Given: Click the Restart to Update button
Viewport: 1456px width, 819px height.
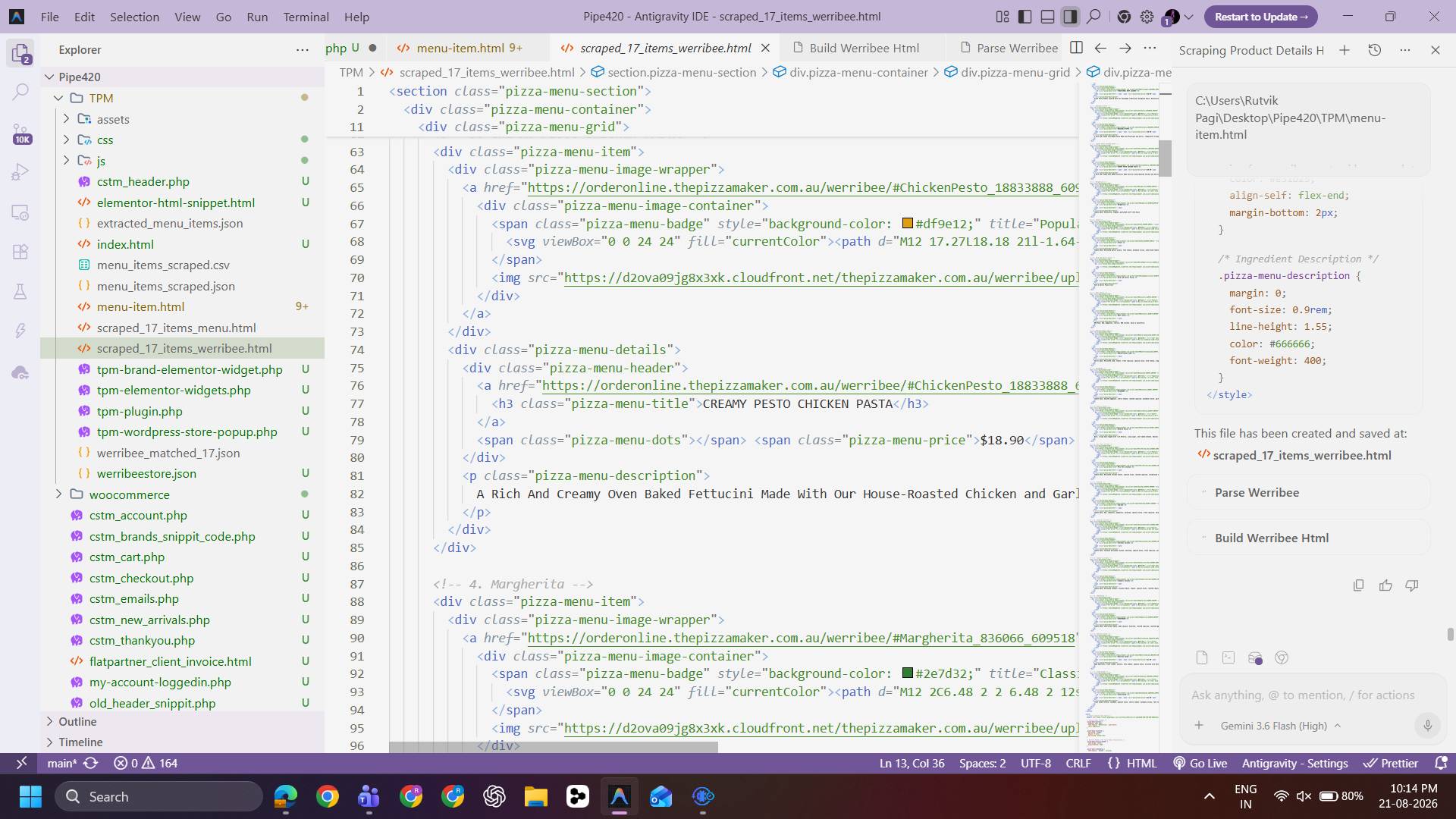Looking at the screenshot, I should [1261, 17].
